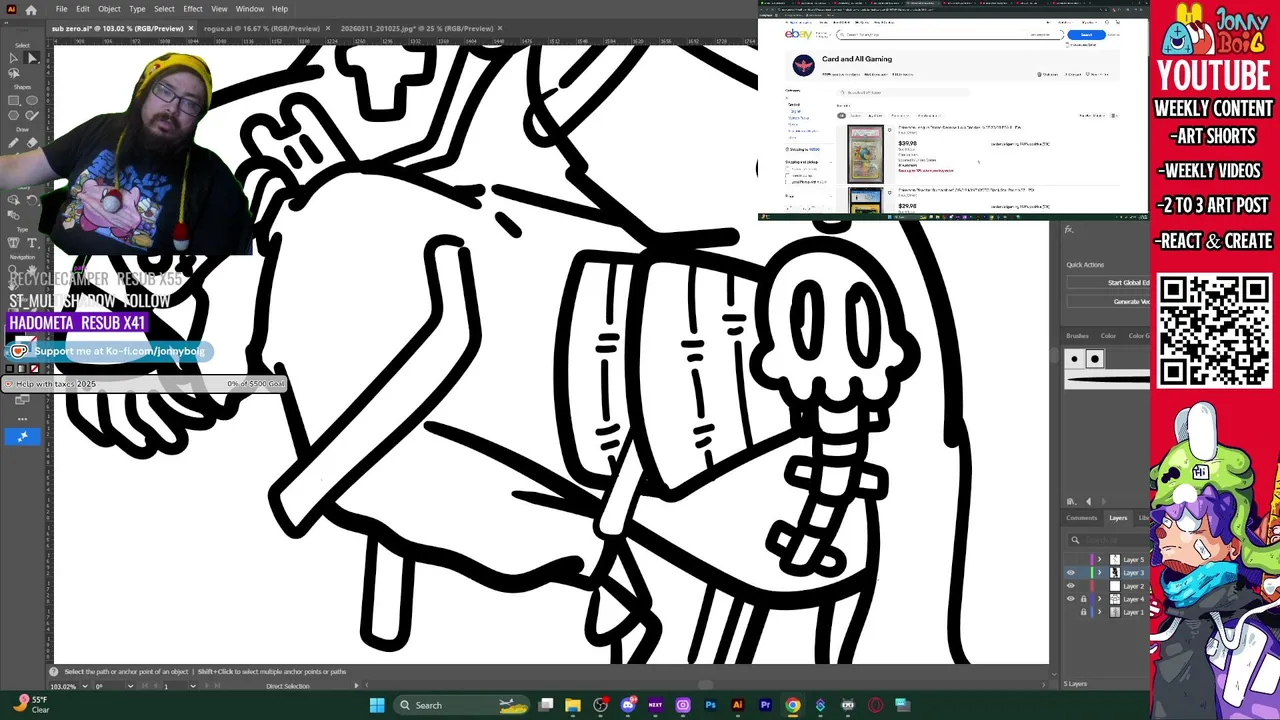The image size is (1280, 720).
Task: Click the Illustrator home icon
Action: click(31, 9)
